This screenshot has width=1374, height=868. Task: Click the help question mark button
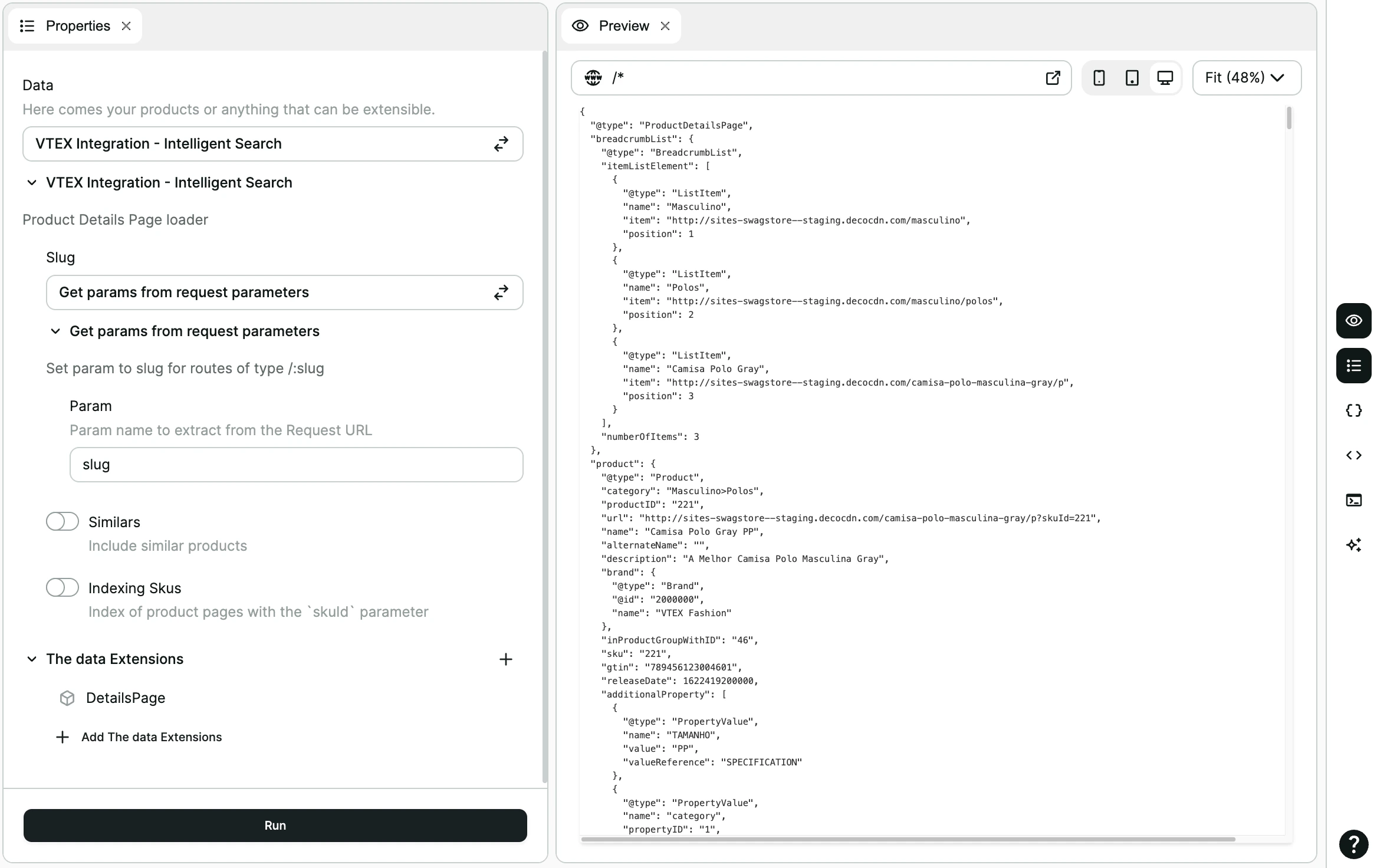1353,844
